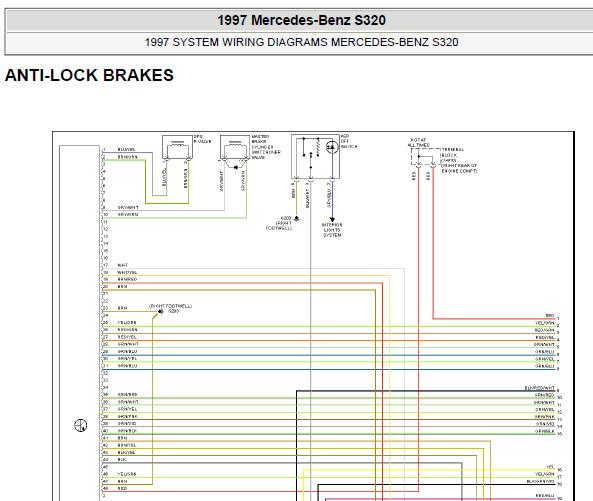Click the "TERMINAL BLOCK" label text
The height and width of the screenshot is (501, 593).
tap(453, 152)
